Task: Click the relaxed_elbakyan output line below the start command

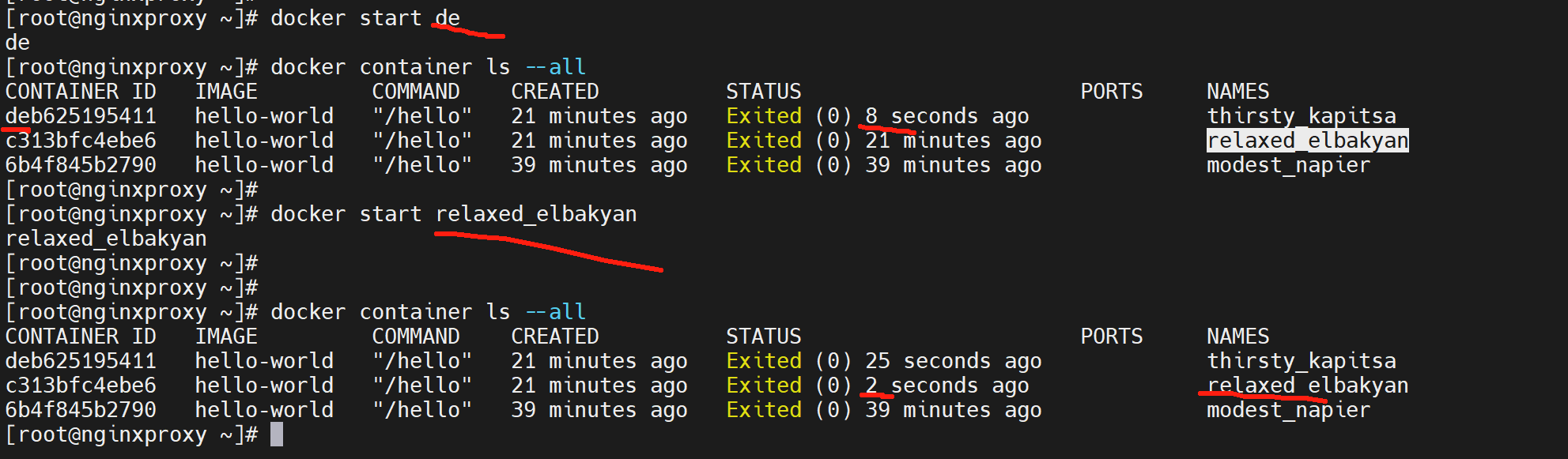Action: pos(106,239)
